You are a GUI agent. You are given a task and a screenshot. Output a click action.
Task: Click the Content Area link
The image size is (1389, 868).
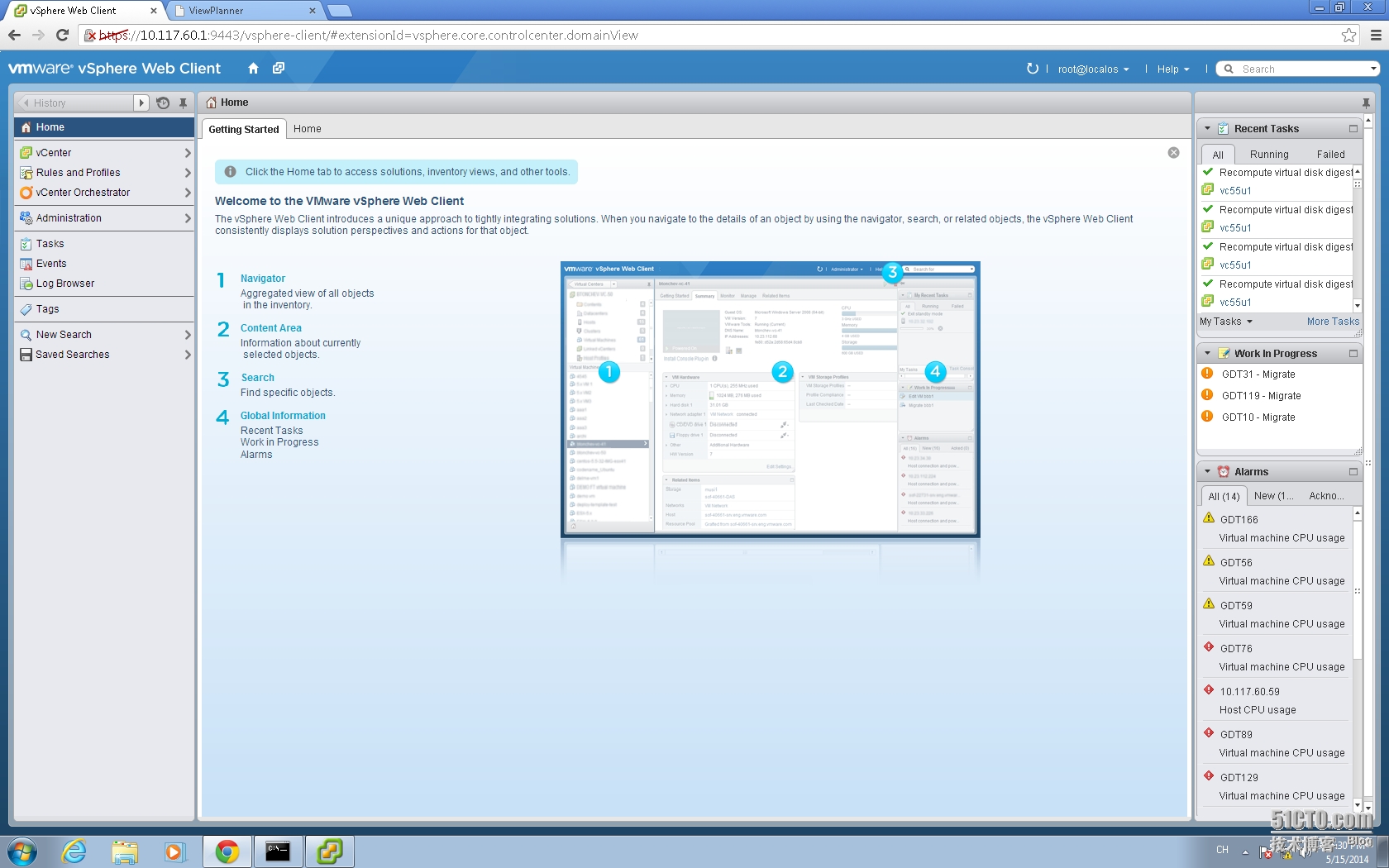[271, 328]
